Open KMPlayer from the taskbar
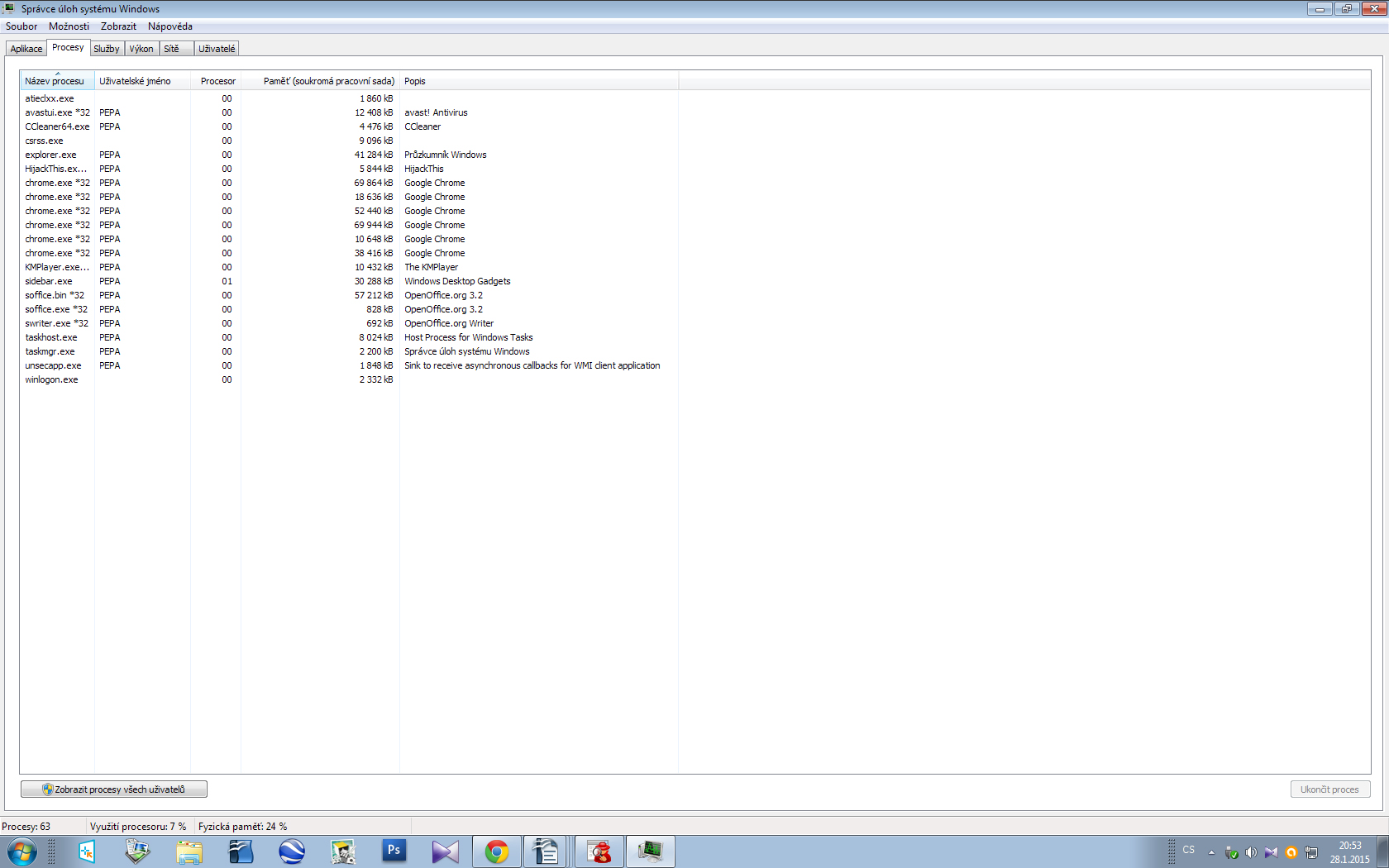 click(446, 851)
